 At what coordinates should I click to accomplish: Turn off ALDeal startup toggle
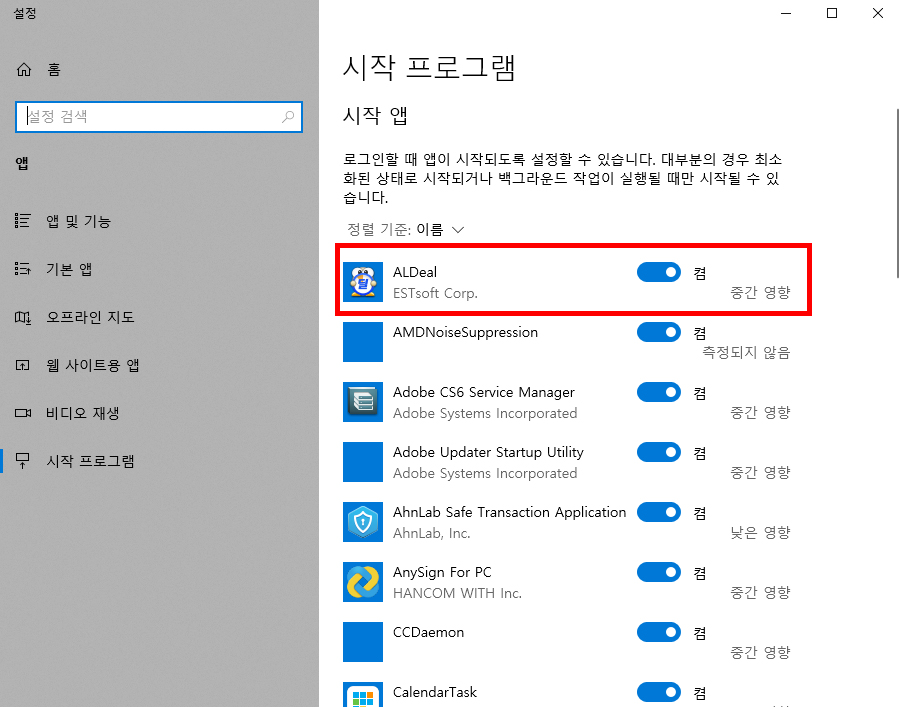(x=659, y=272)
